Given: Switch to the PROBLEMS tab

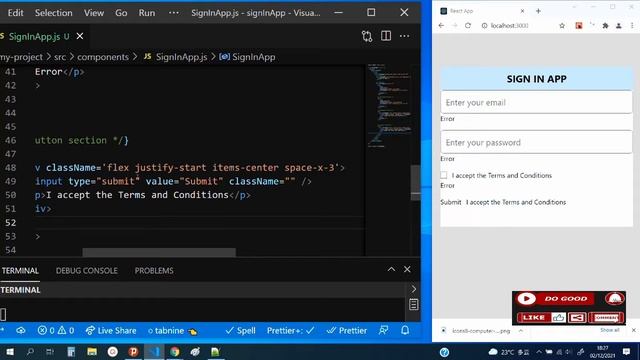Looking at the screenshot, I should pos(154,271).
